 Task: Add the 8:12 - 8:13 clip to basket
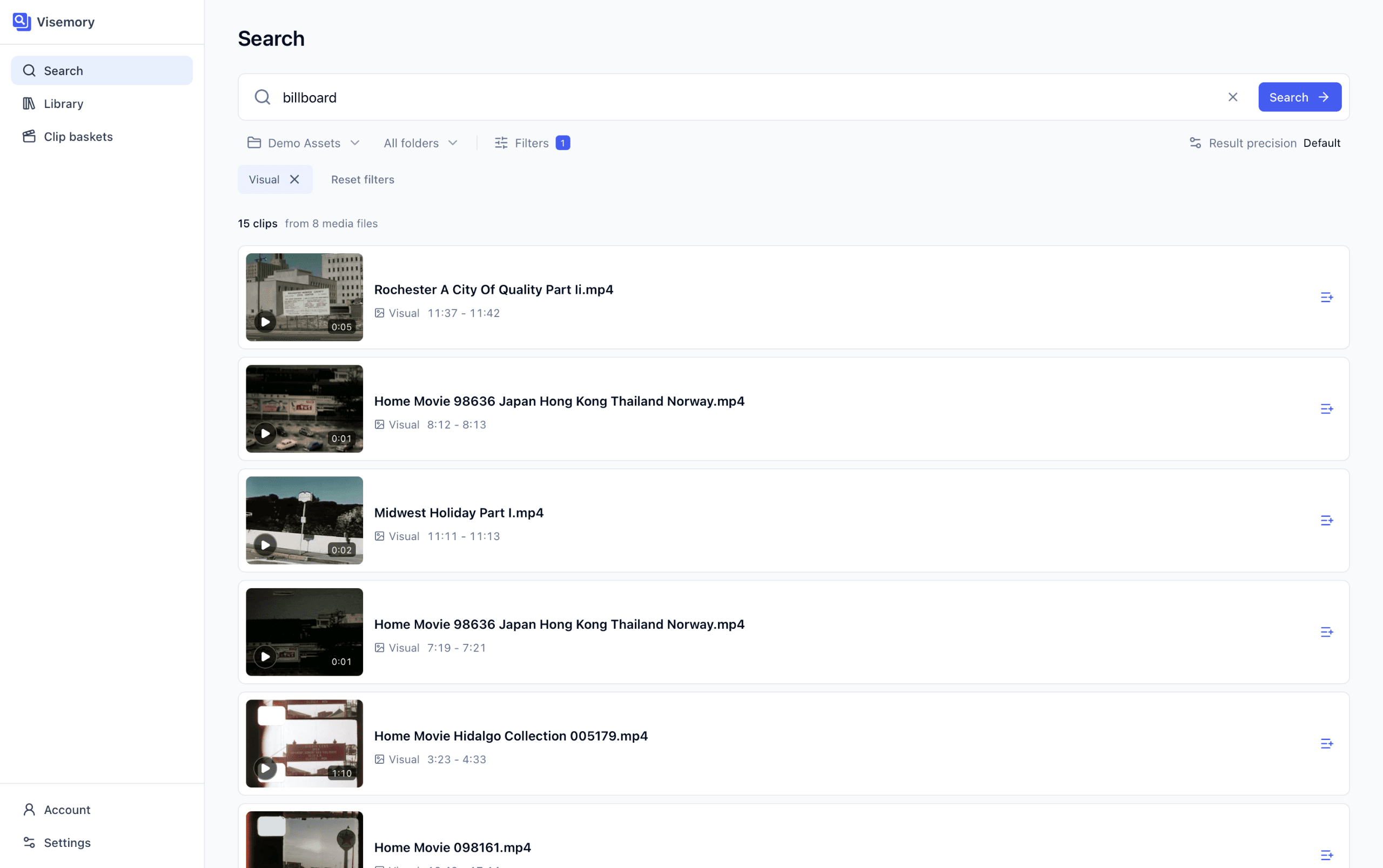(1326, 409)
